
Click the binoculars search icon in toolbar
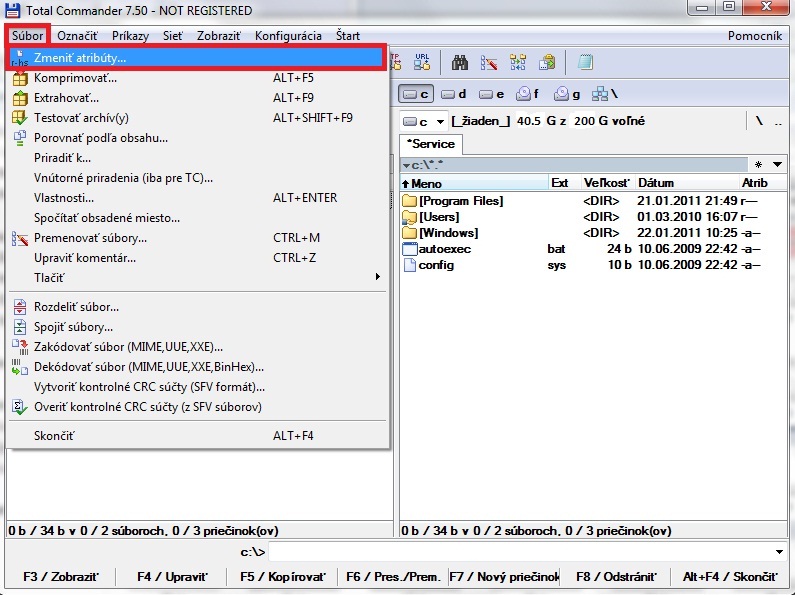[x=459, y=63]
